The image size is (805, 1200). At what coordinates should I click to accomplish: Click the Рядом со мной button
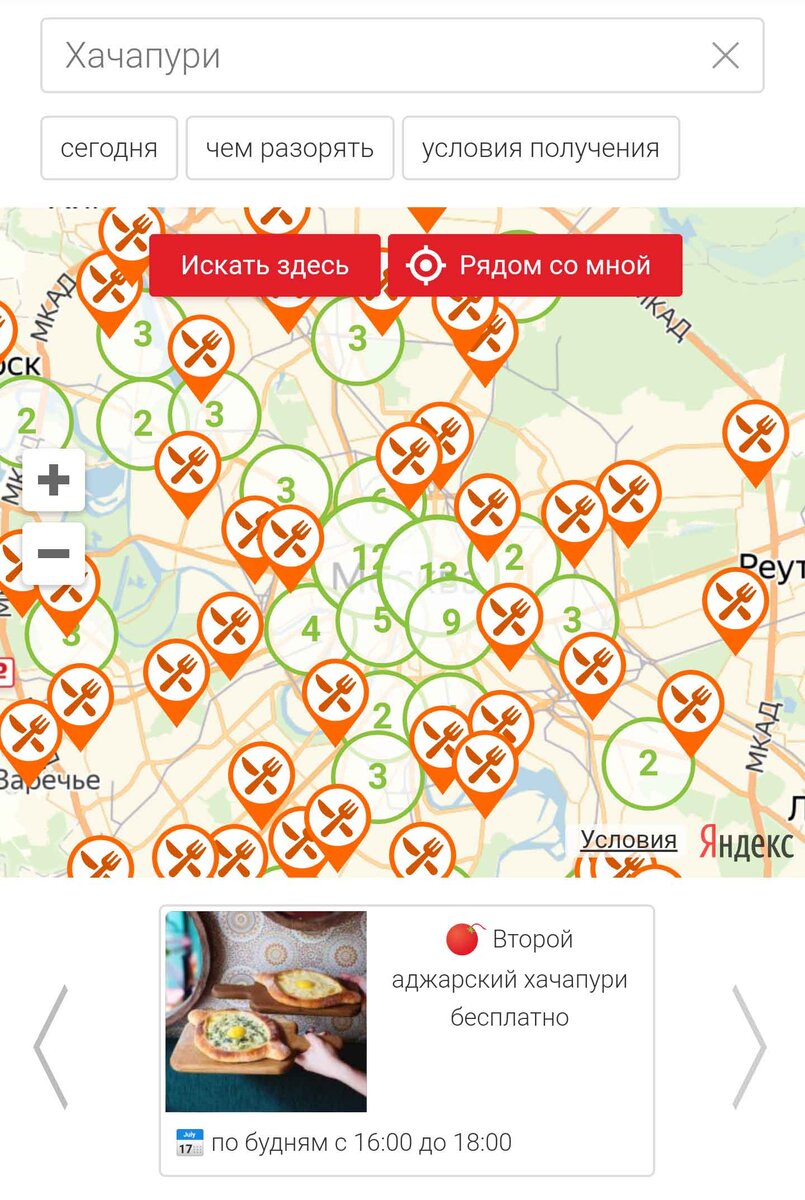click(535, 265)
